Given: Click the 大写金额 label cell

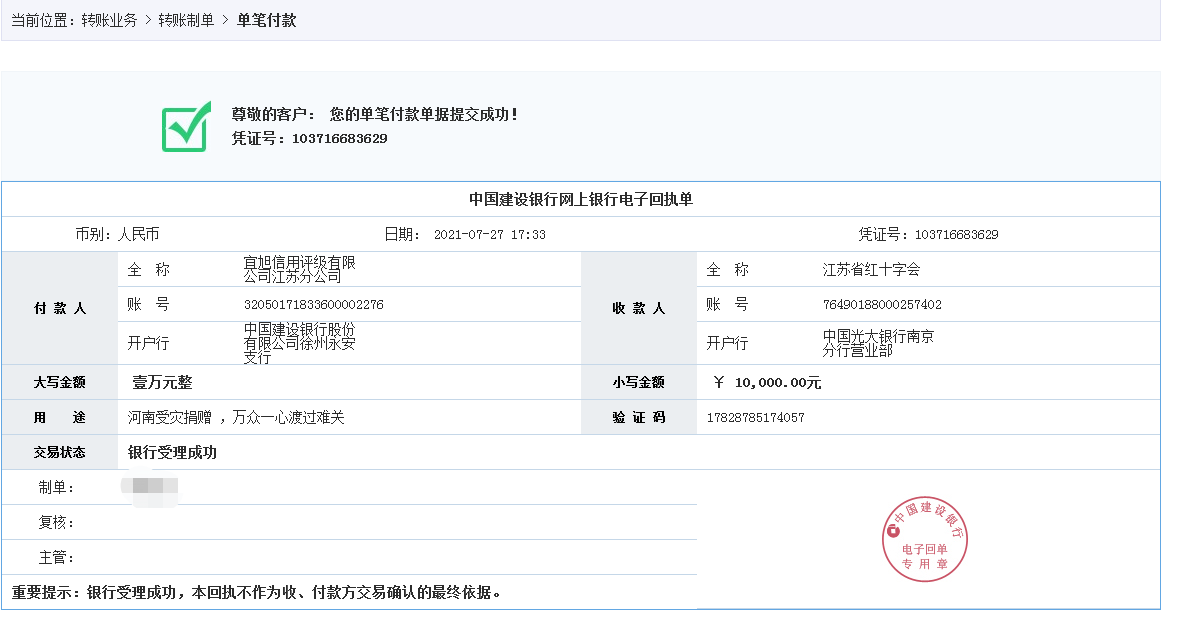Looking at the screenshot, I should [x=60, y=383].
